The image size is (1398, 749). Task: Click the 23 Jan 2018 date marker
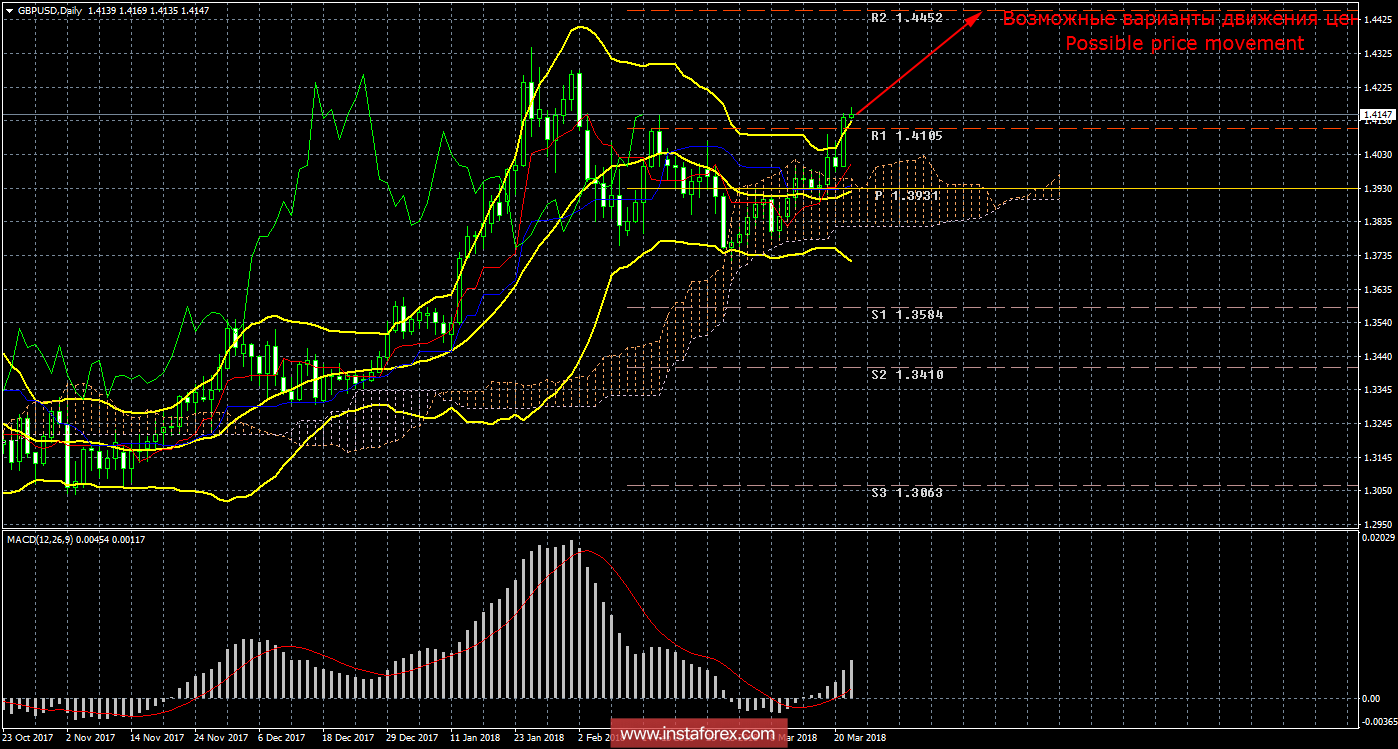pyautogui.click(x=540, y=737)
